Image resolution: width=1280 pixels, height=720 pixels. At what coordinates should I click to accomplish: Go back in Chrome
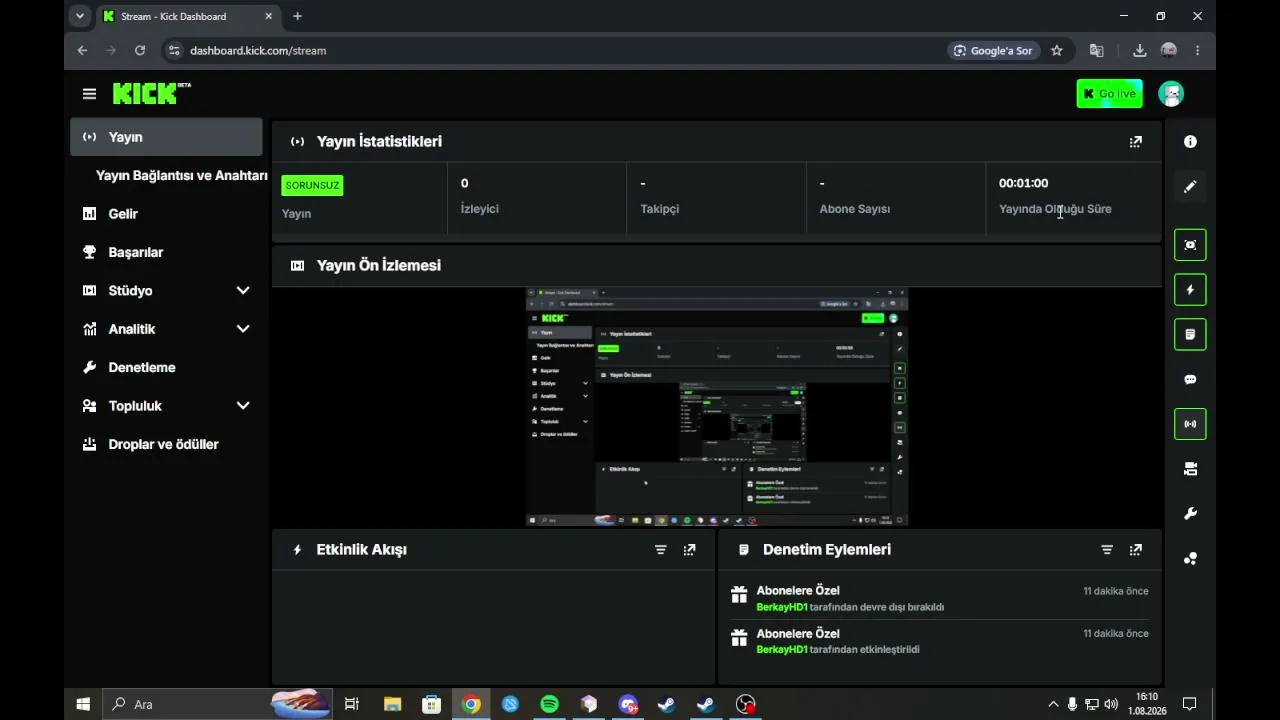(x=82, y=50)
